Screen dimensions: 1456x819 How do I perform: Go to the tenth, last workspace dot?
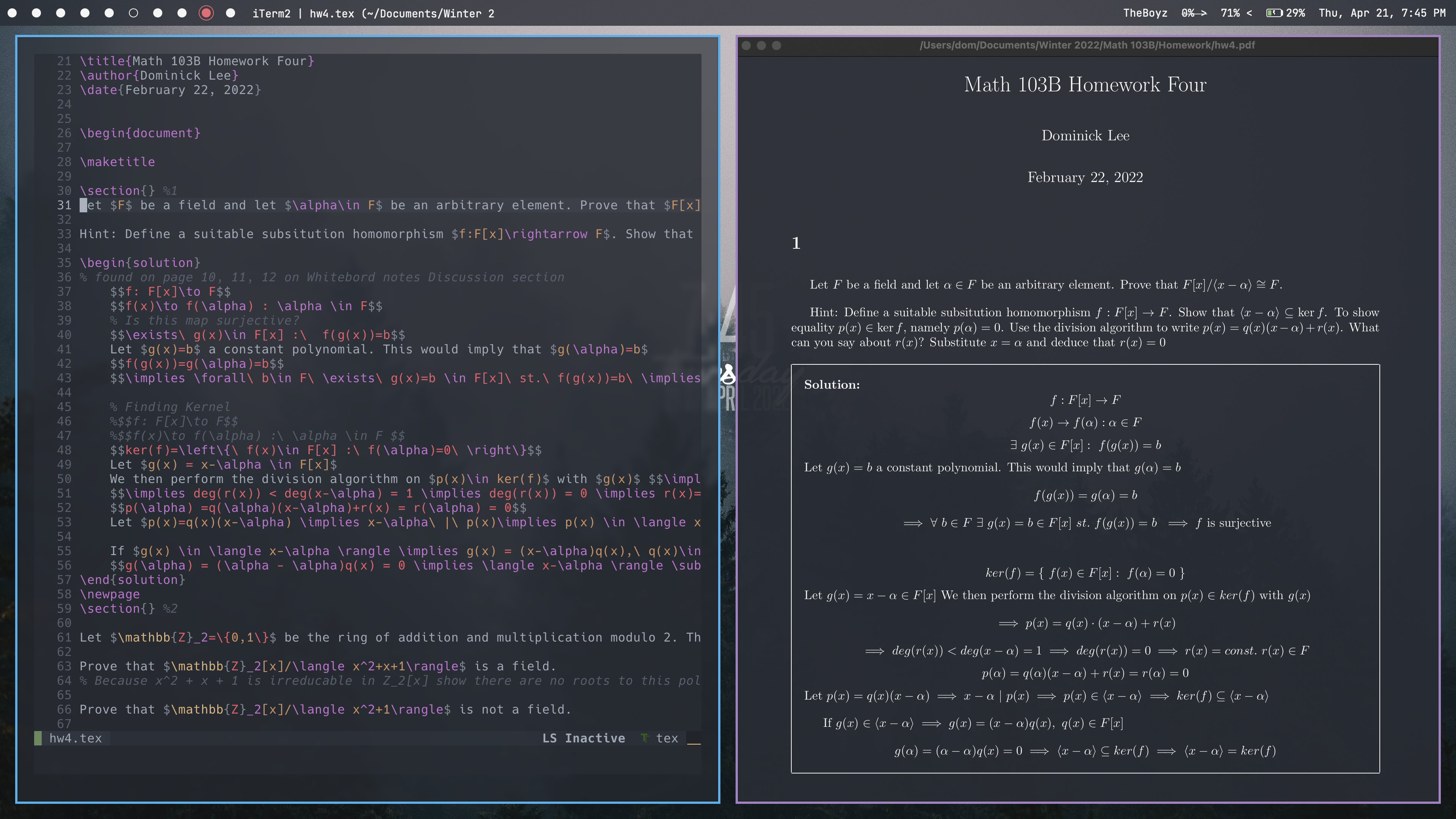(231, 13)
